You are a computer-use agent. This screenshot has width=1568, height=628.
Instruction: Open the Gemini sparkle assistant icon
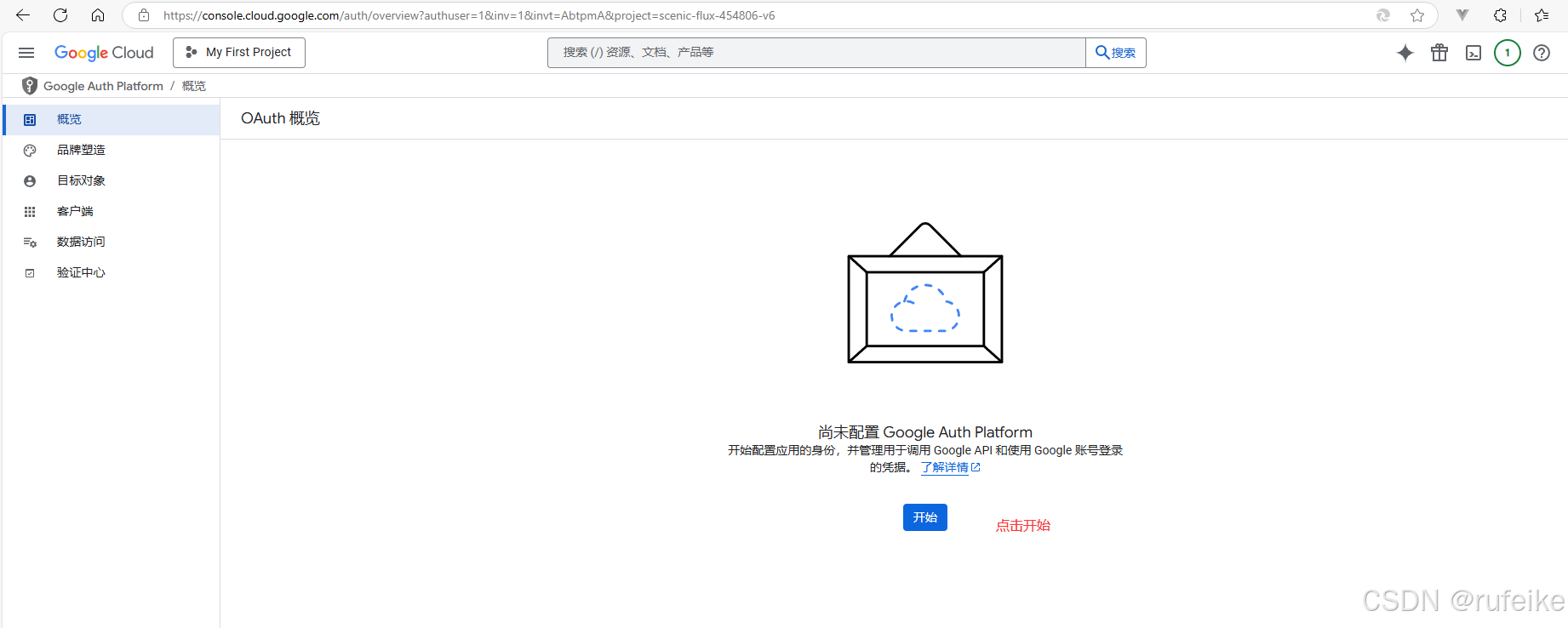(x=1405, y=53)
